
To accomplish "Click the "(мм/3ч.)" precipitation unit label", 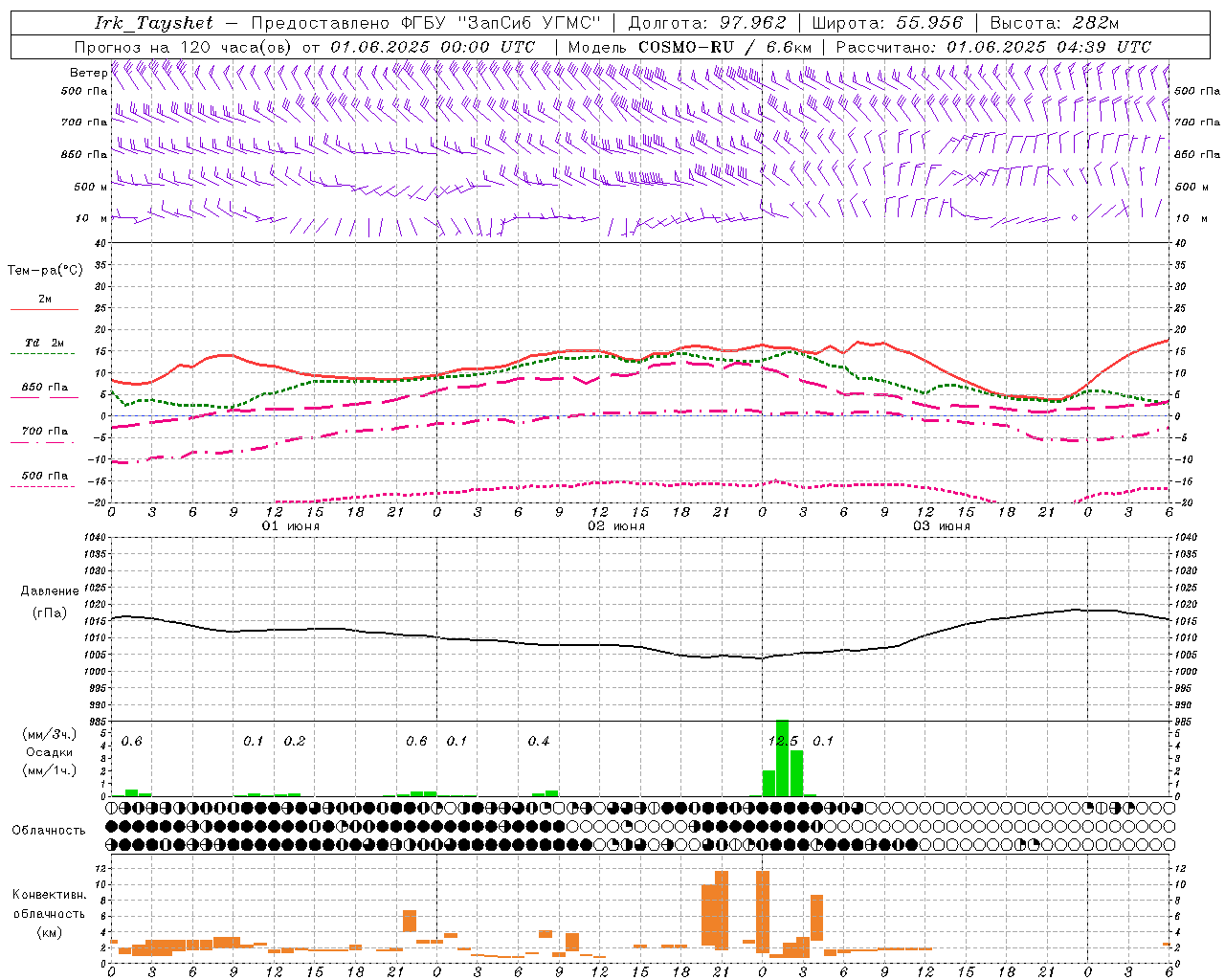I will 50,734.
